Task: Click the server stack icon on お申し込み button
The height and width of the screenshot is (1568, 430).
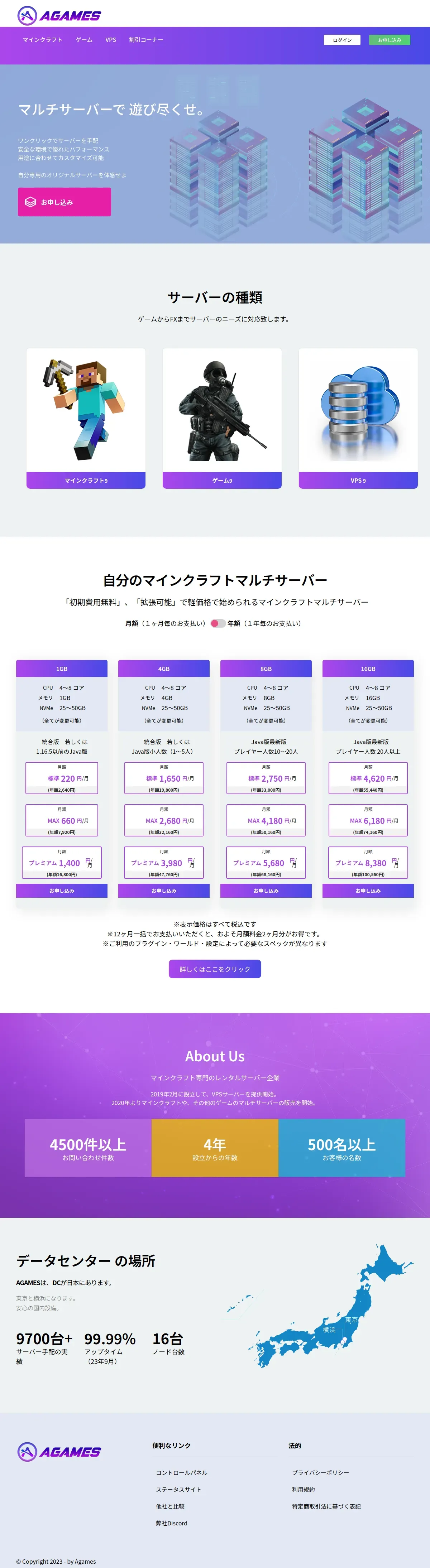Action: coord(30,202)
